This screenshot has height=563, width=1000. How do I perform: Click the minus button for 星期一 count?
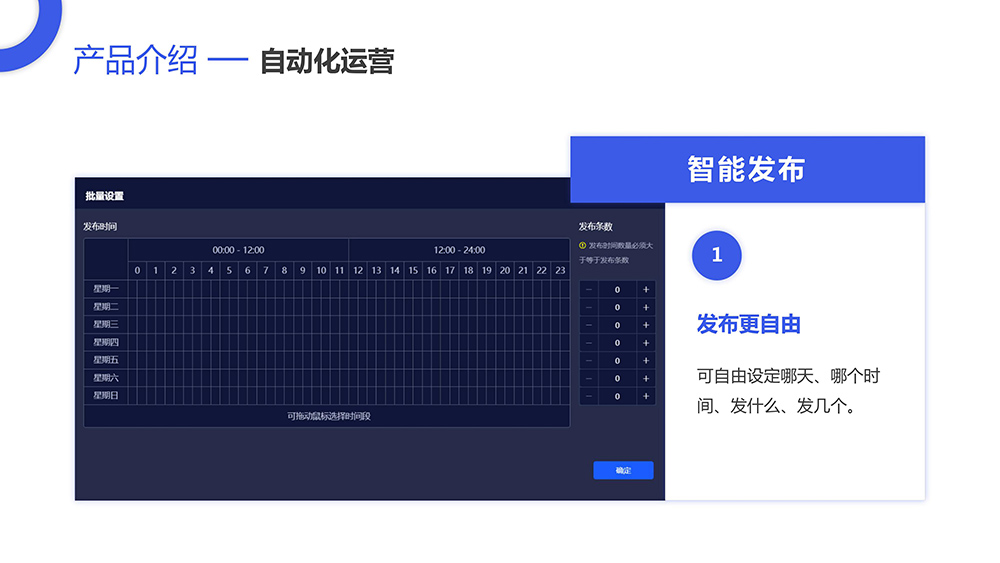pyautogui.click(x=588, y=290)
